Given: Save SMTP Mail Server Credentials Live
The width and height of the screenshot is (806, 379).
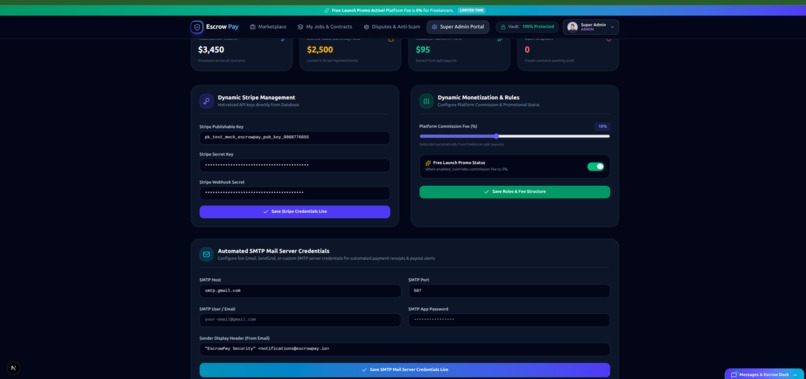Looking at the screenshot, I should tap(405, 370).
